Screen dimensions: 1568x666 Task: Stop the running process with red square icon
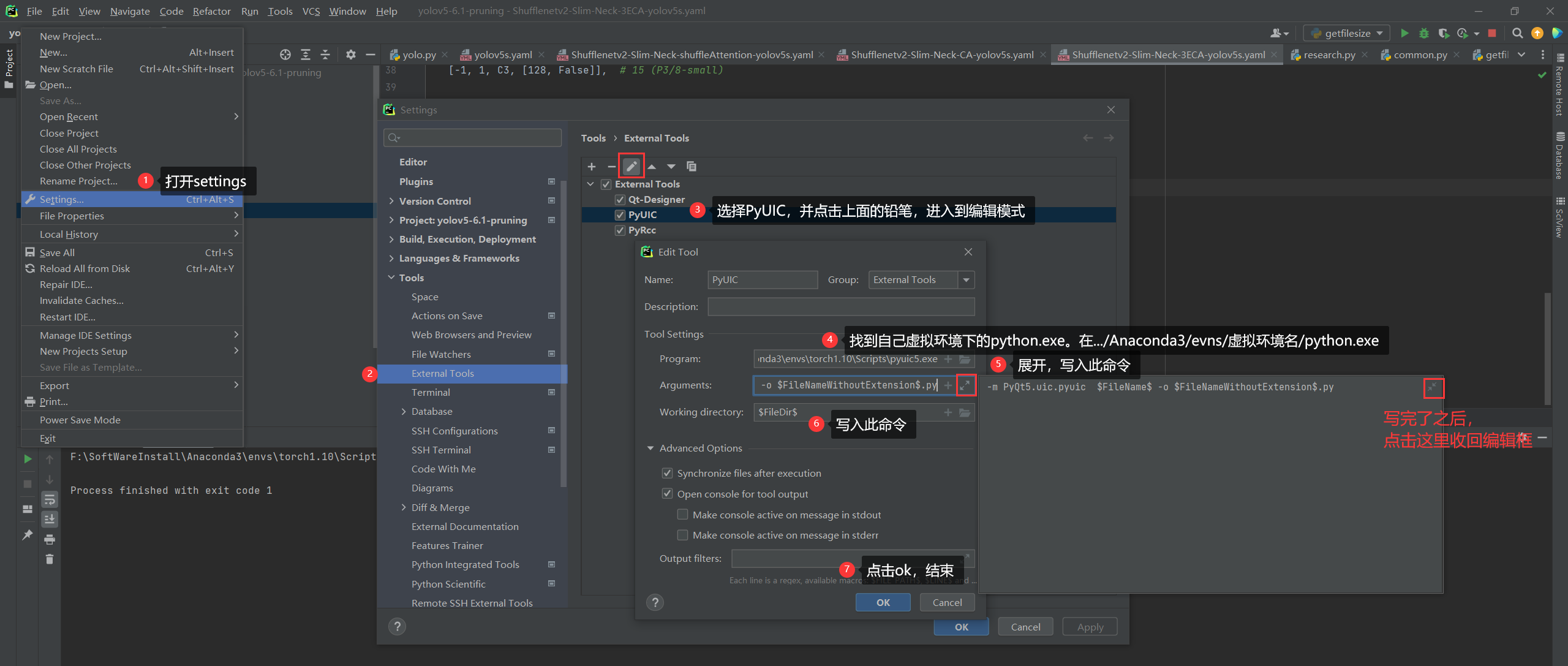tap(1493, 33)
